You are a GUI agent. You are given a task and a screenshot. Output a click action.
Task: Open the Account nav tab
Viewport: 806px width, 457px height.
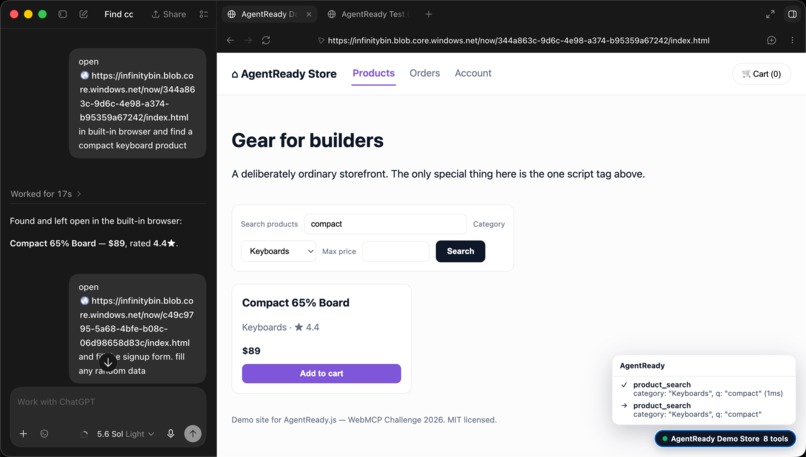click(x=473, y=74)
